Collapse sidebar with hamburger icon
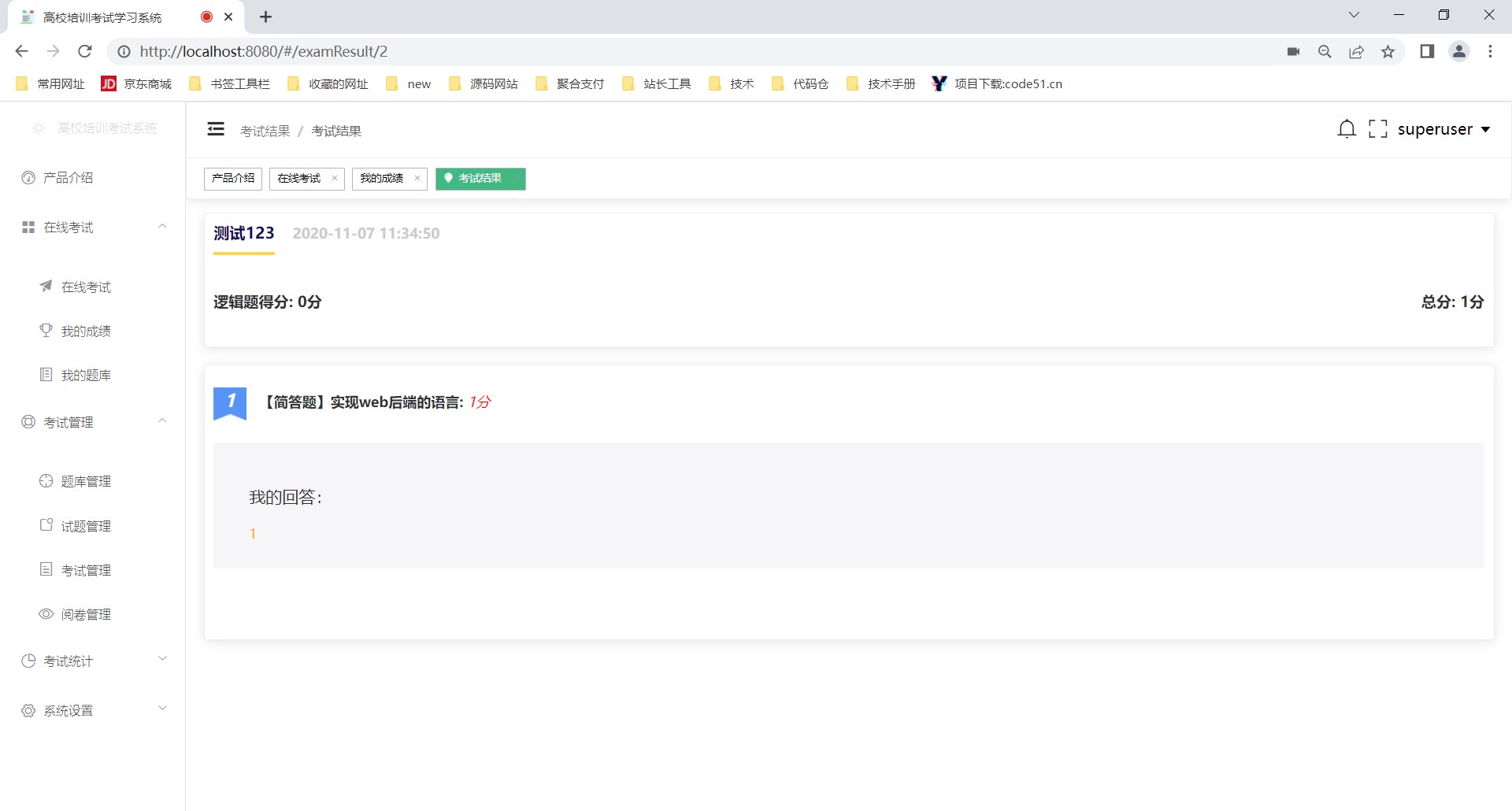Viewport: 1512px width, 811px height. coord(216,129)
